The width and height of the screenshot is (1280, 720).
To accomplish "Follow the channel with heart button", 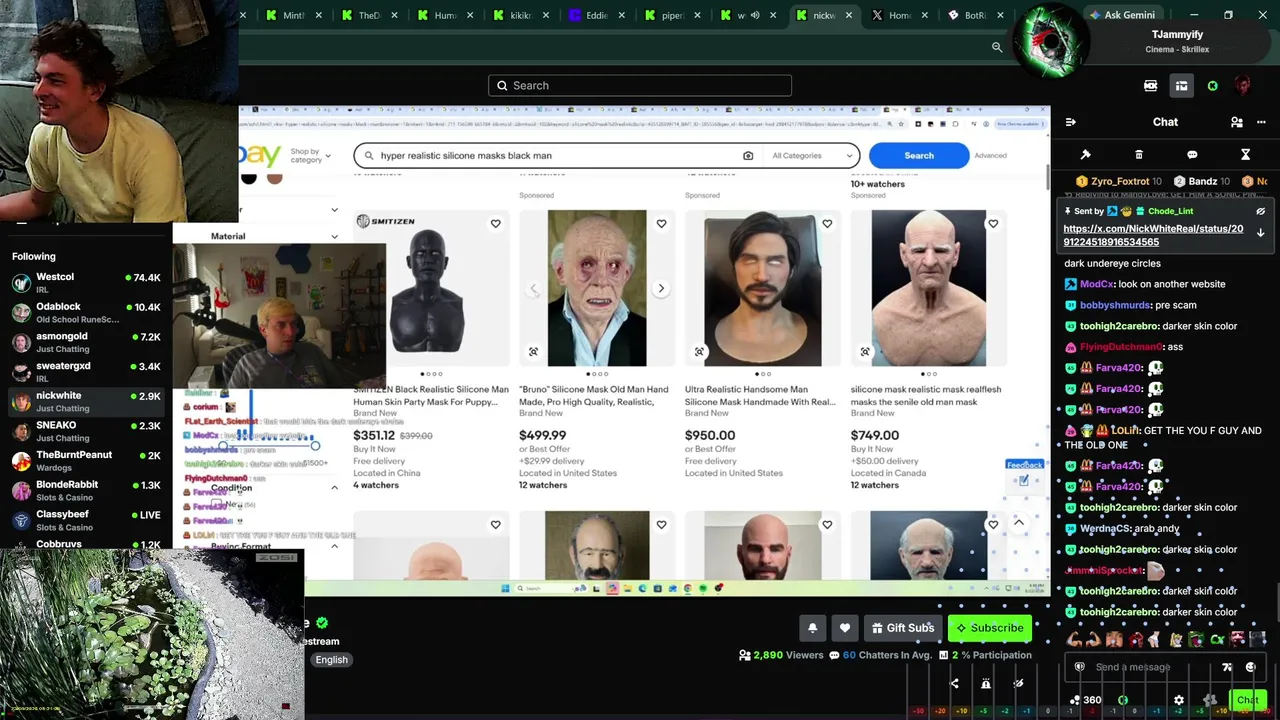I will click(x=845, y=628).
